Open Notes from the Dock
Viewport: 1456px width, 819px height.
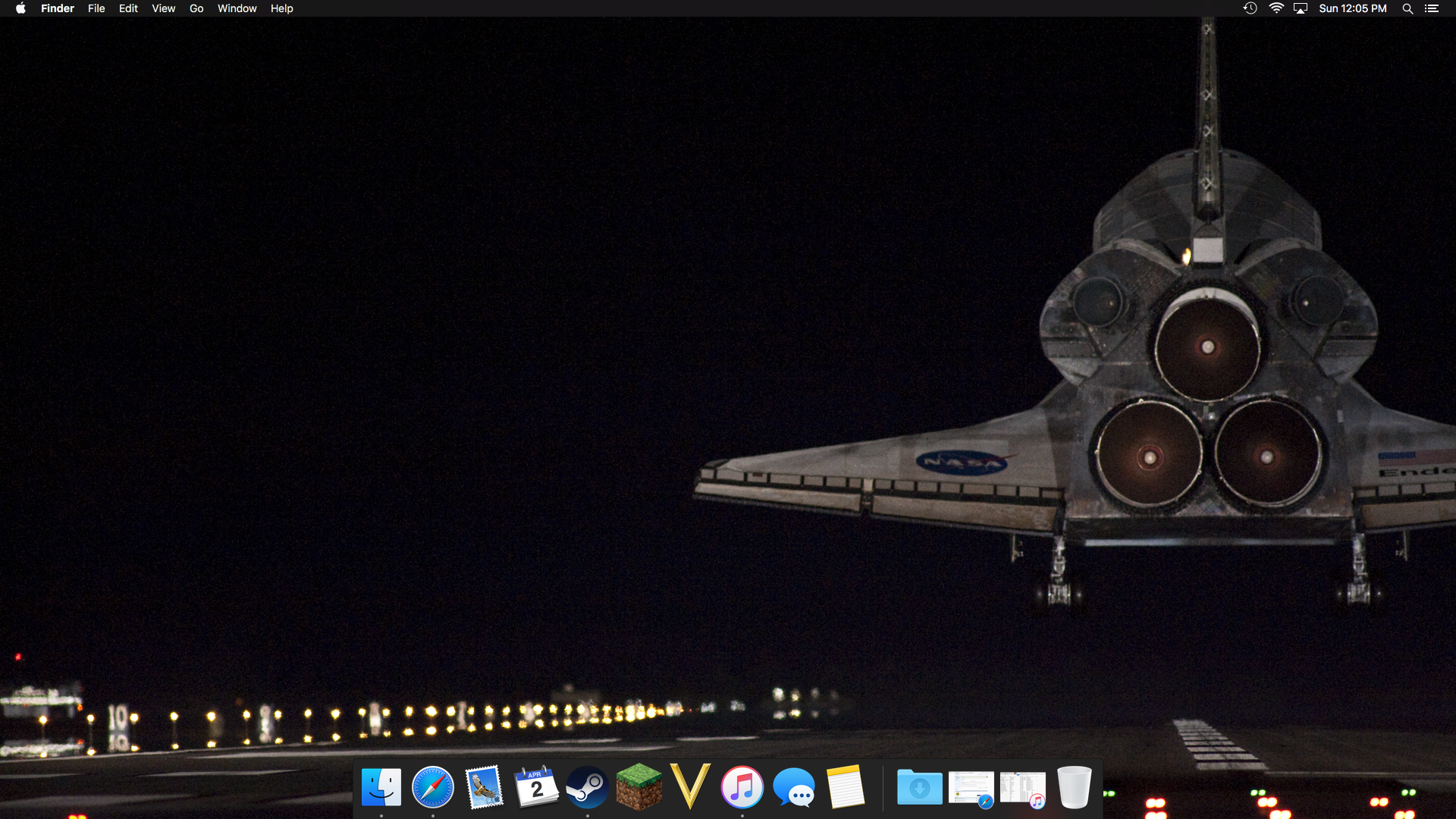[846, 787]
